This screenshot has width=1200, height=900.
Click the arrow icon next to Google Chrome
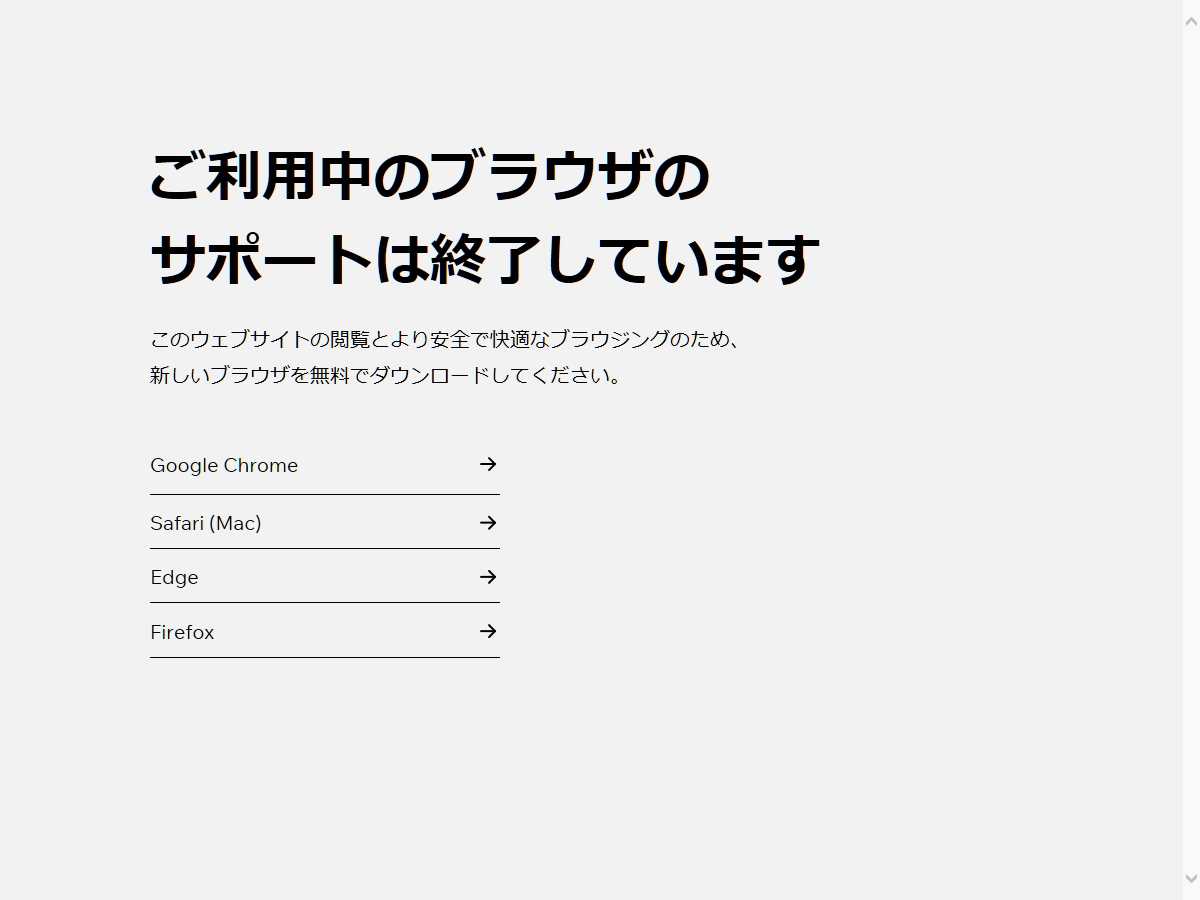click(488, 464)
